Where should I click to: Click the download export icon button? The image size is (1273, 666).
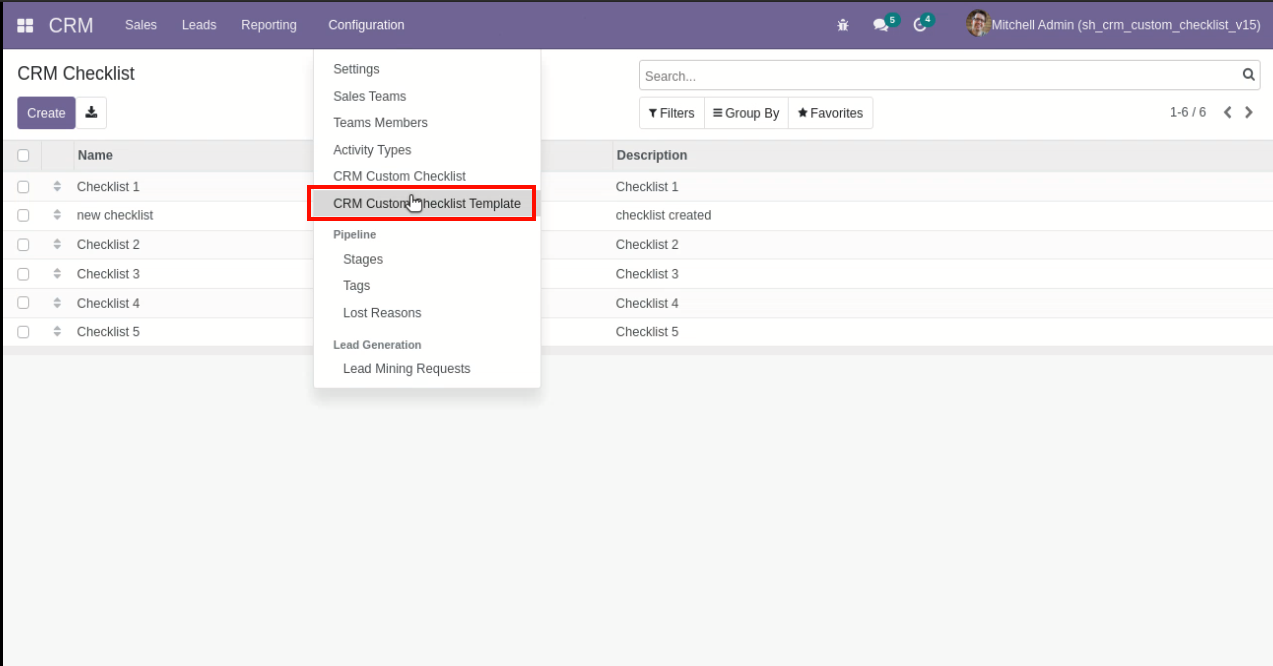pos(91,113)
